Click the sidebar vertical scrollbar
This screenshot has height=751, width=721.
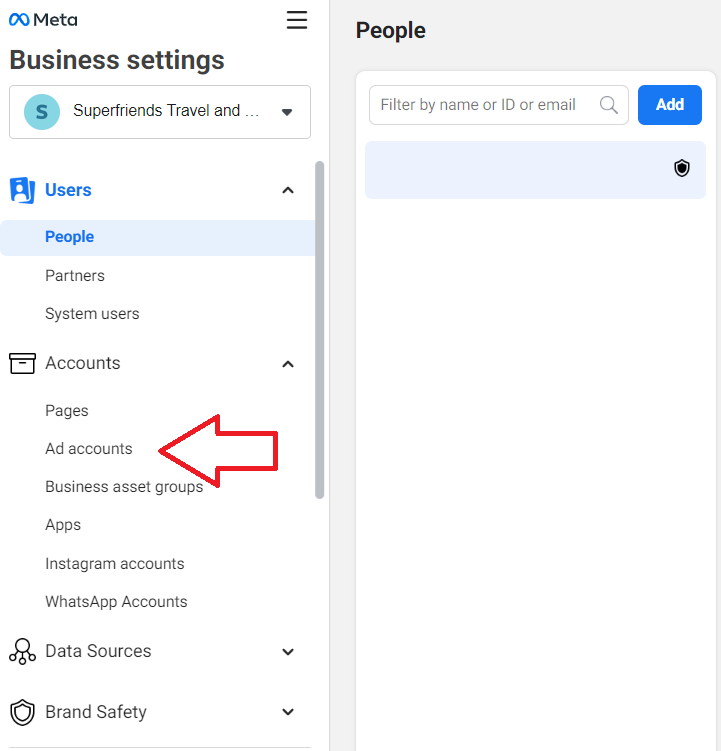320,330
